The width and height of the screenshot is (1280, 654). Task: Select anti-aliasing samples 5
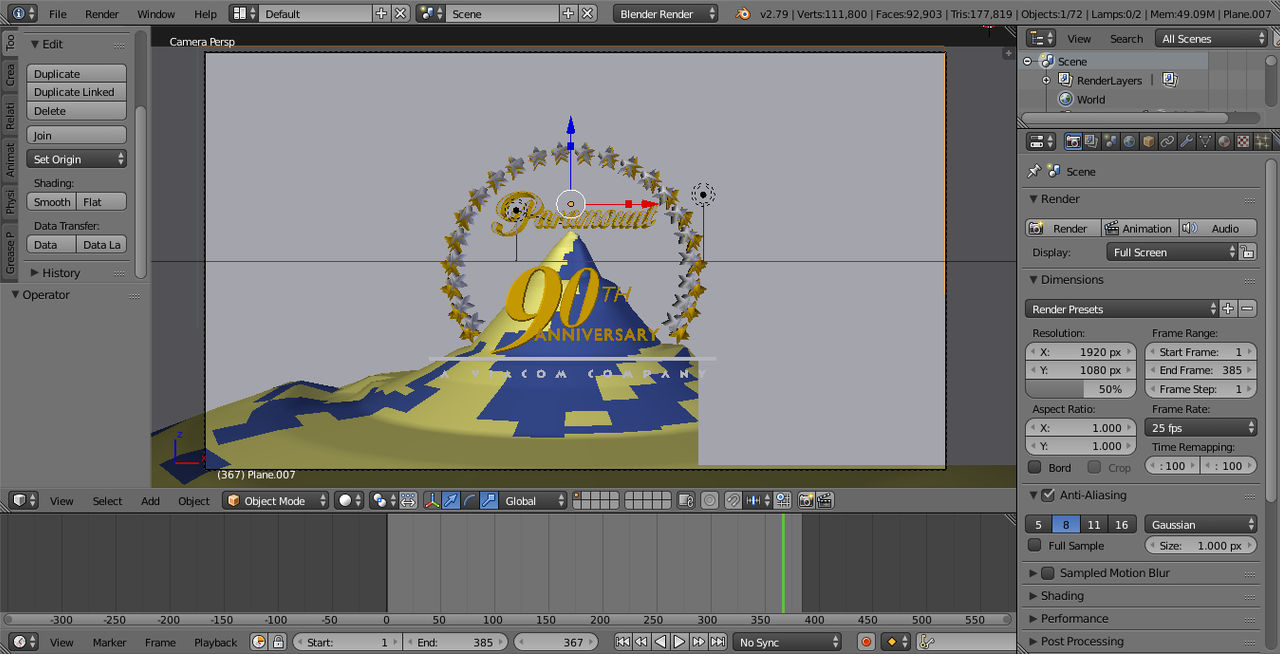click(1038, 524)
